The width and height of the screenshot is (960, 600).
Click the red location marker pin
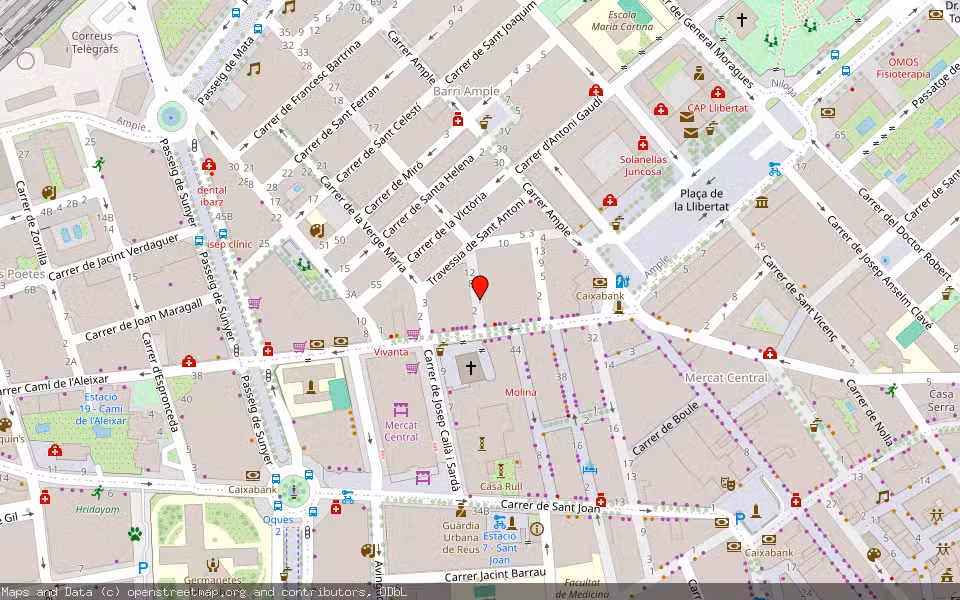coord(481,288)
